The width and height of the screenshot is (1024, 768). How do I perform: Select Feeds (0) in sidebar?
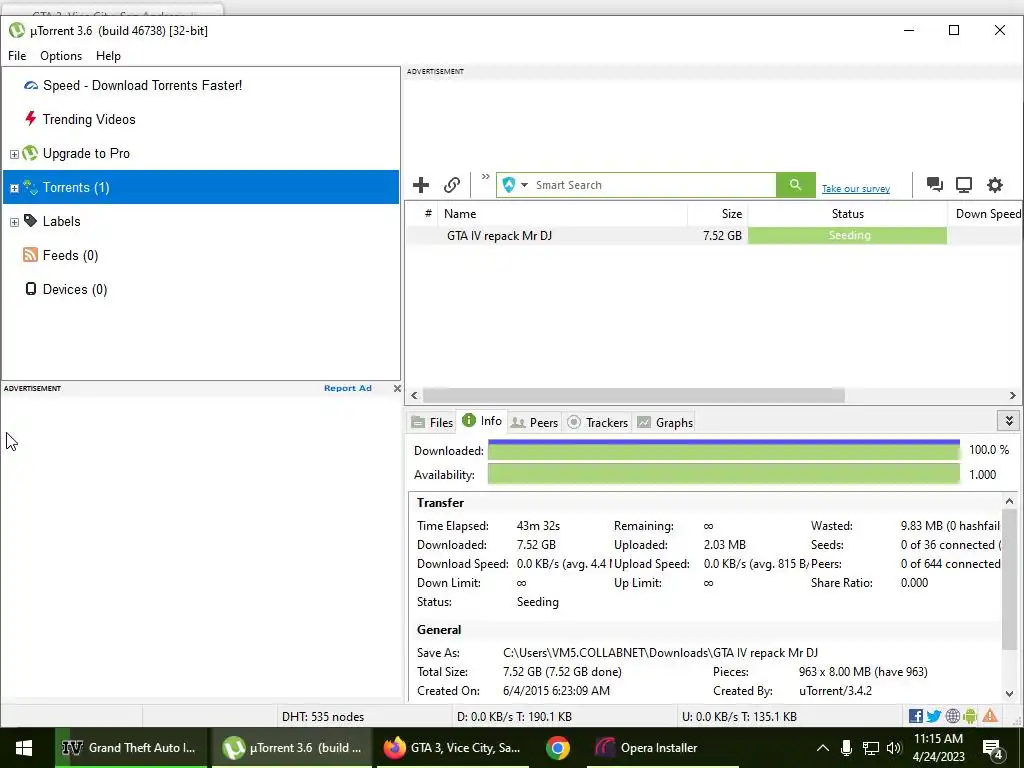[70, 255]
